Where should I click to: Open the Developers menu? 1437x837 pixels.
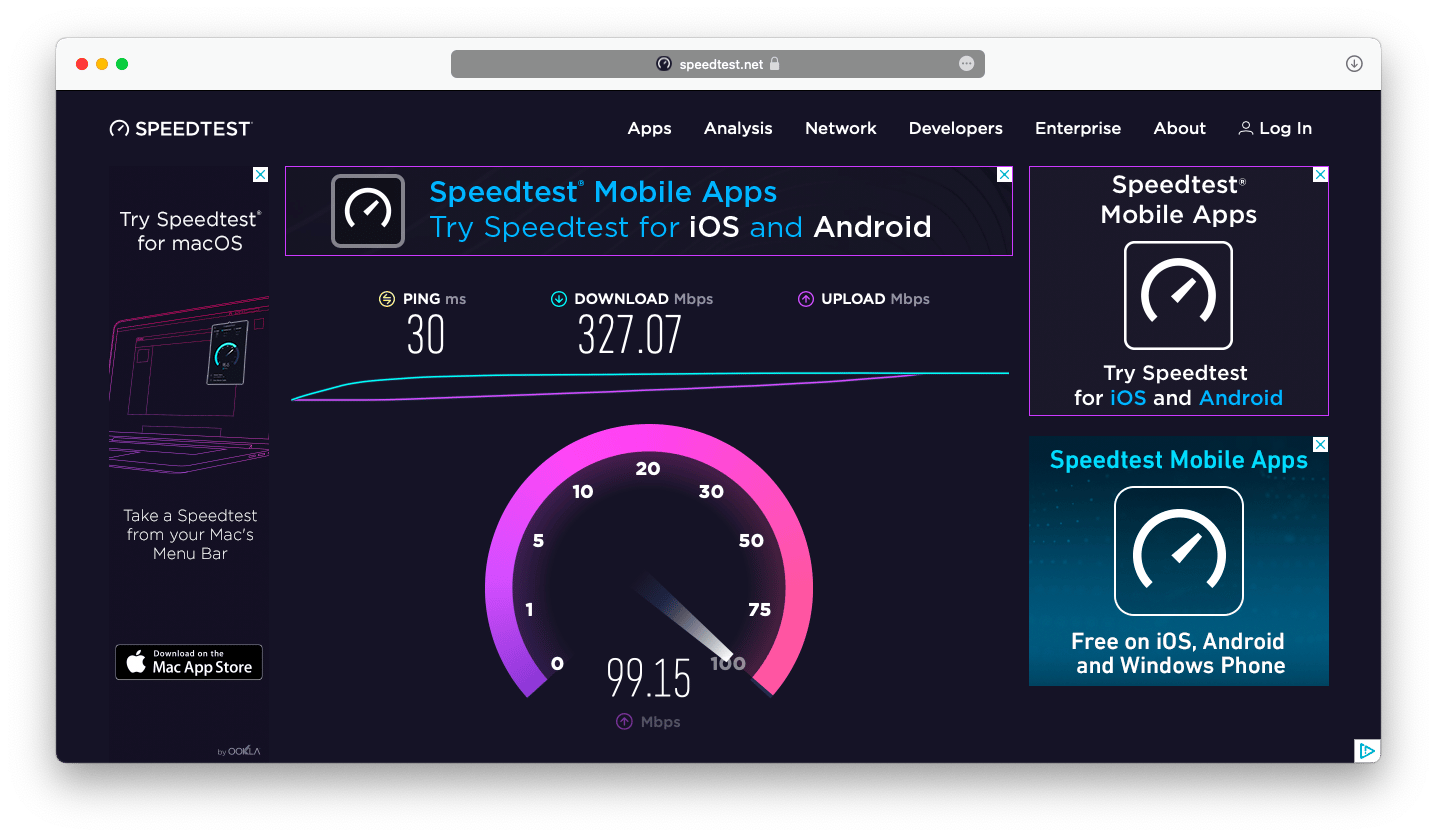[956, 128]
